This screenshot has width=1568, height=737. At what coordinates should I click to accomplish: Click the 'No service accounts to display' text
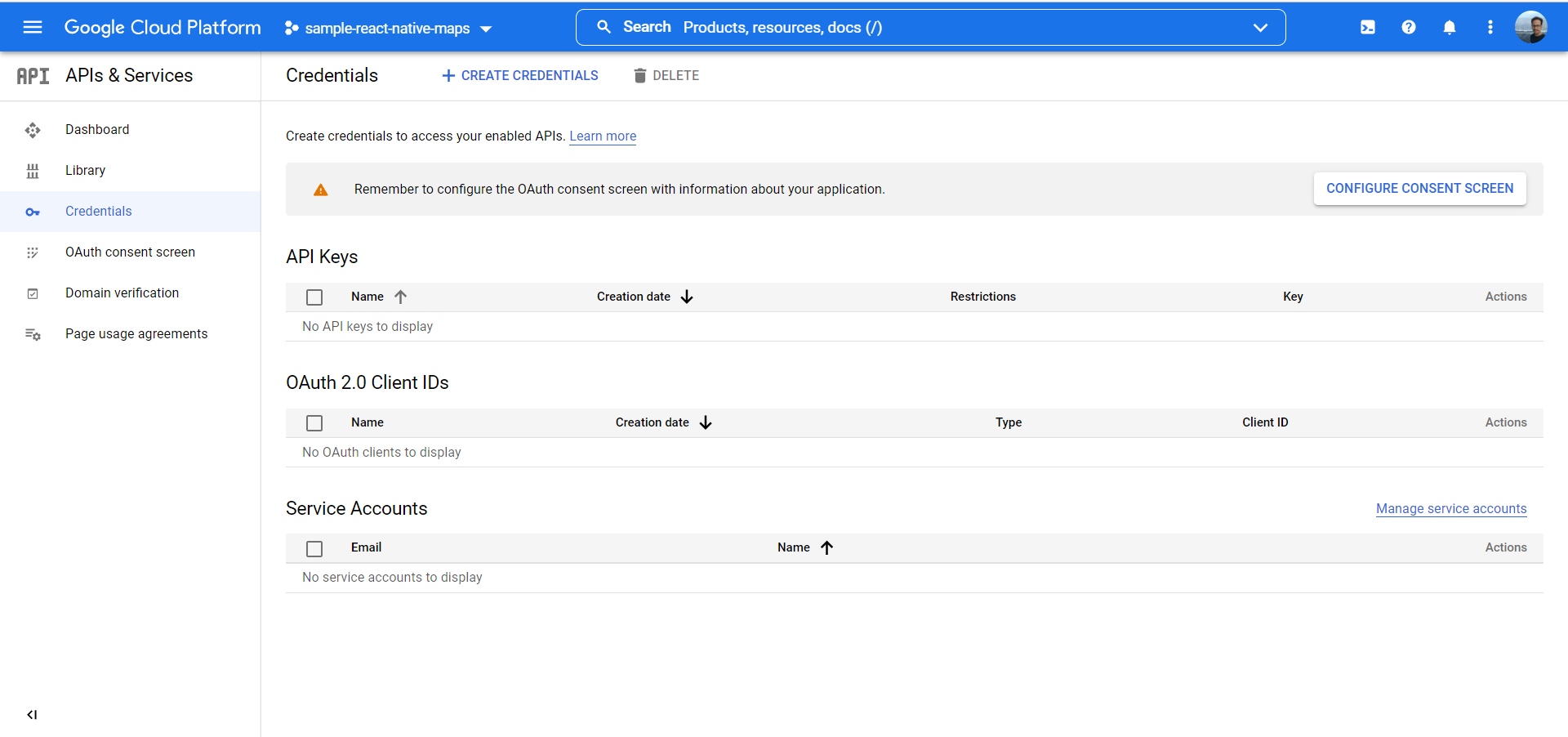pos(392,577)
